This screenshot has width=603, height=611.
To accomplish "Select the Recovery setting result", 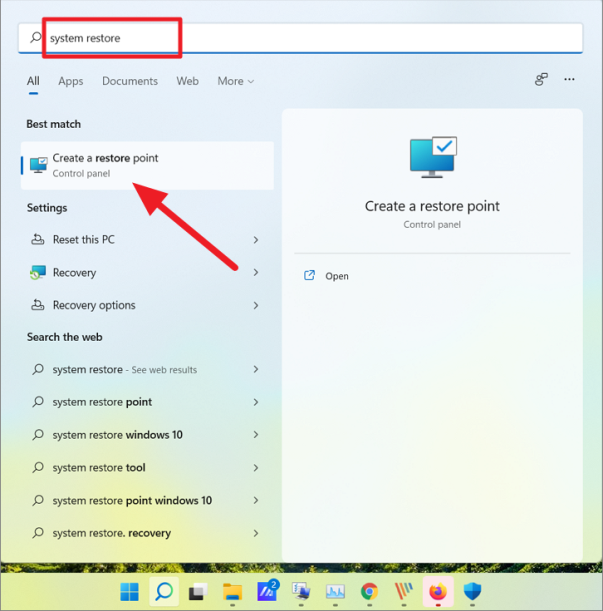I will pos(147,272).
